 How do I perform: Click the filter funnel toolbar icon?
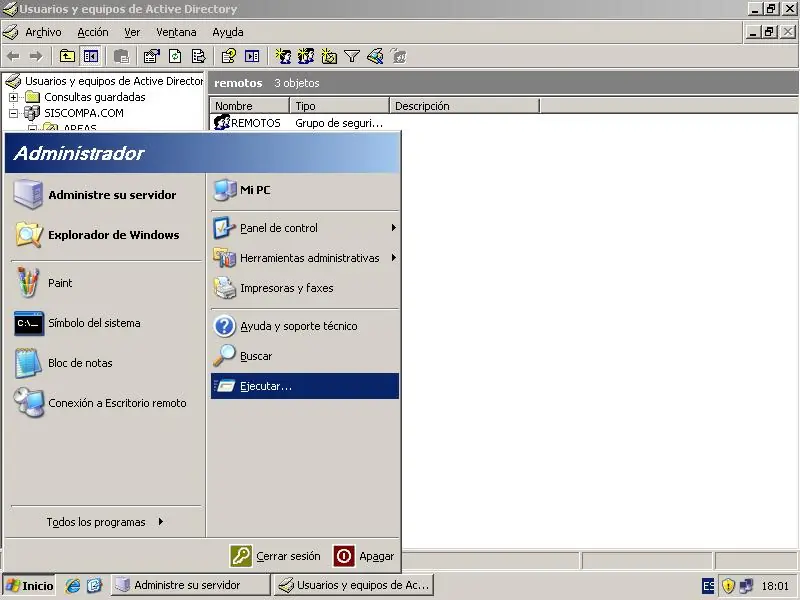click(x=352, y=56)
